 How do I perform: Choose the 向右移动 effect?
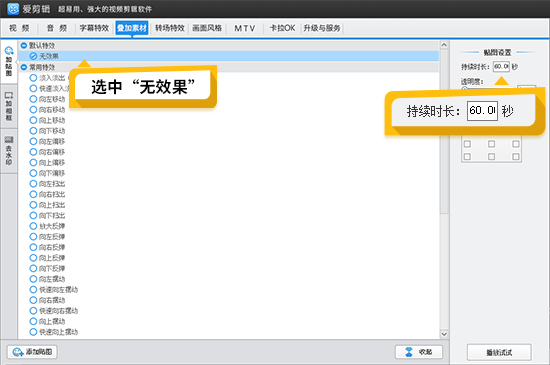tap(47, 110)
